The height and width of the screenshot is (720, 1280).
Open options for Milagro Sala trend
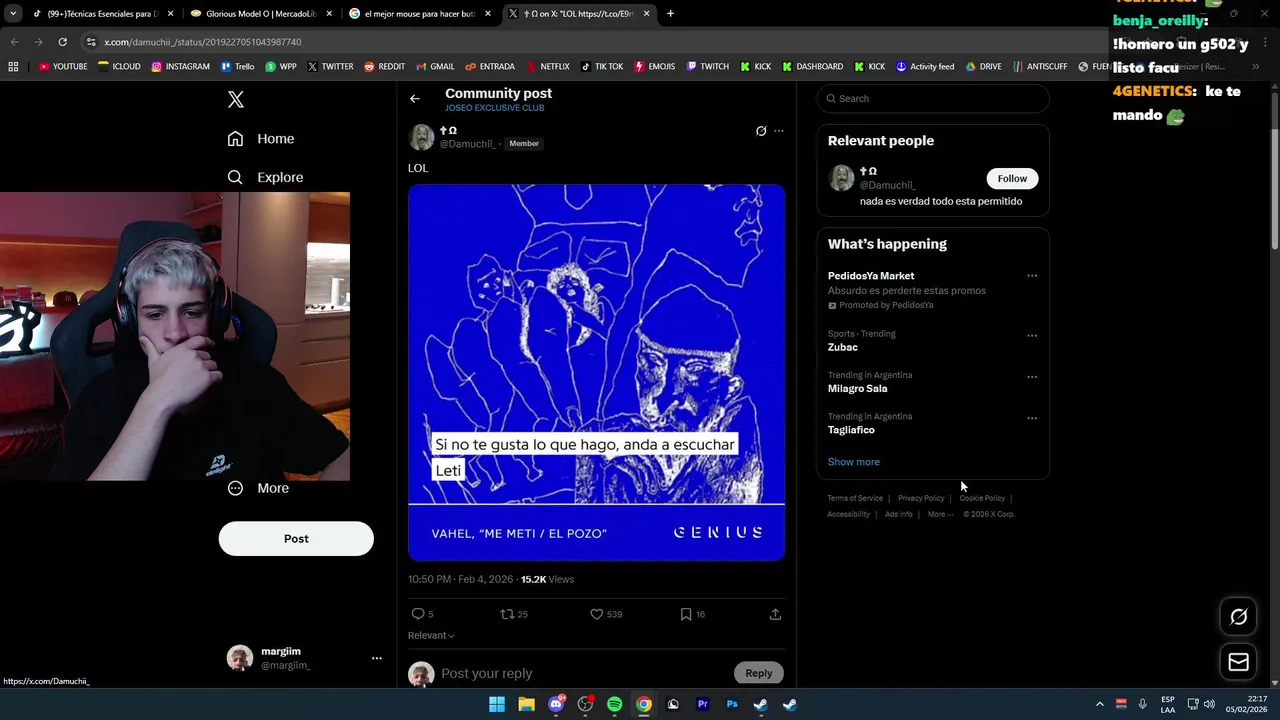click(x=1032, y=377)
